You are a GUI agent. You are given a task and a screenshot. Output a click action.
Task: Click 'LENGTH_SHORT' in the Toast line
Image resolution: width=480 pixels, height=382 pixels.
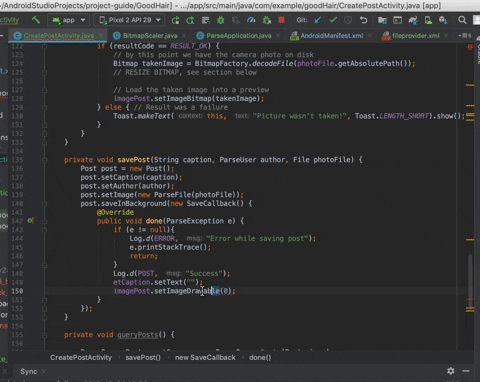point(404,116)
